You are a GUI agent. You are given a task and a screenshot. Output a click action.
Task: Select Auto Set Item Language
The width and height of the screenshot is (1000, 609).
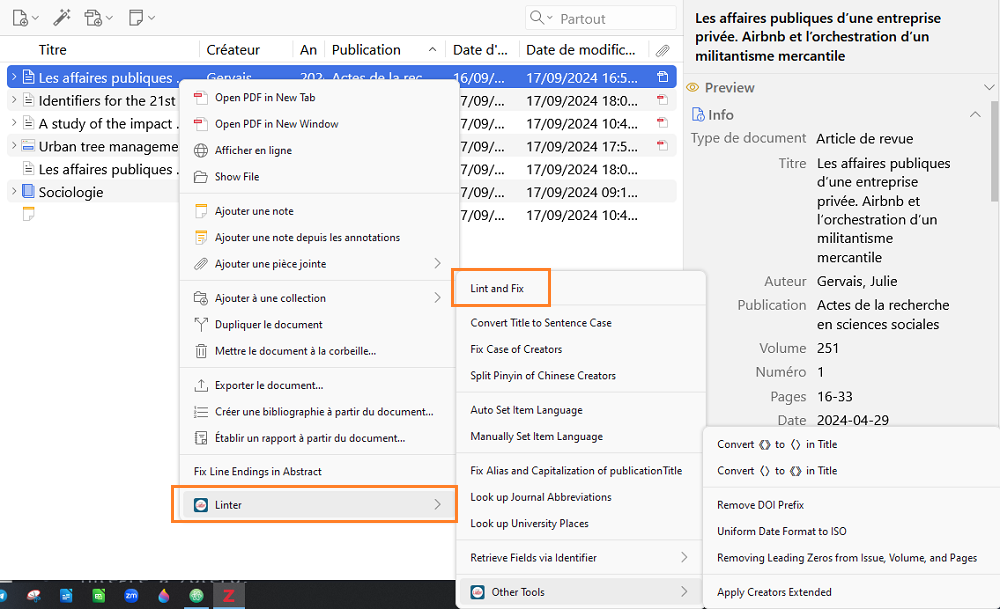[x=526, y=410]
